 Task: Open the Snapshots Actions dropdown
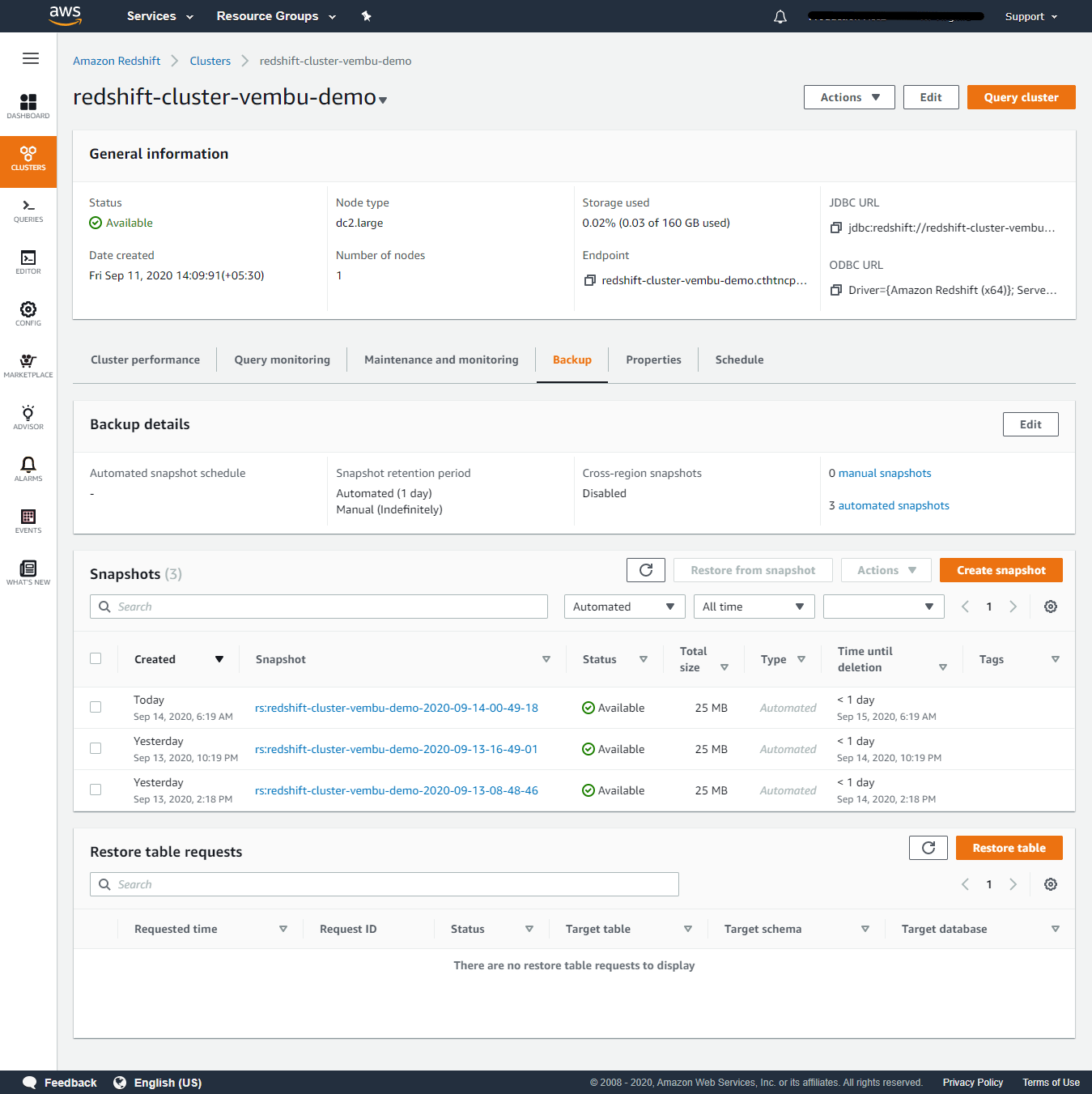click(x=886, y=570)
